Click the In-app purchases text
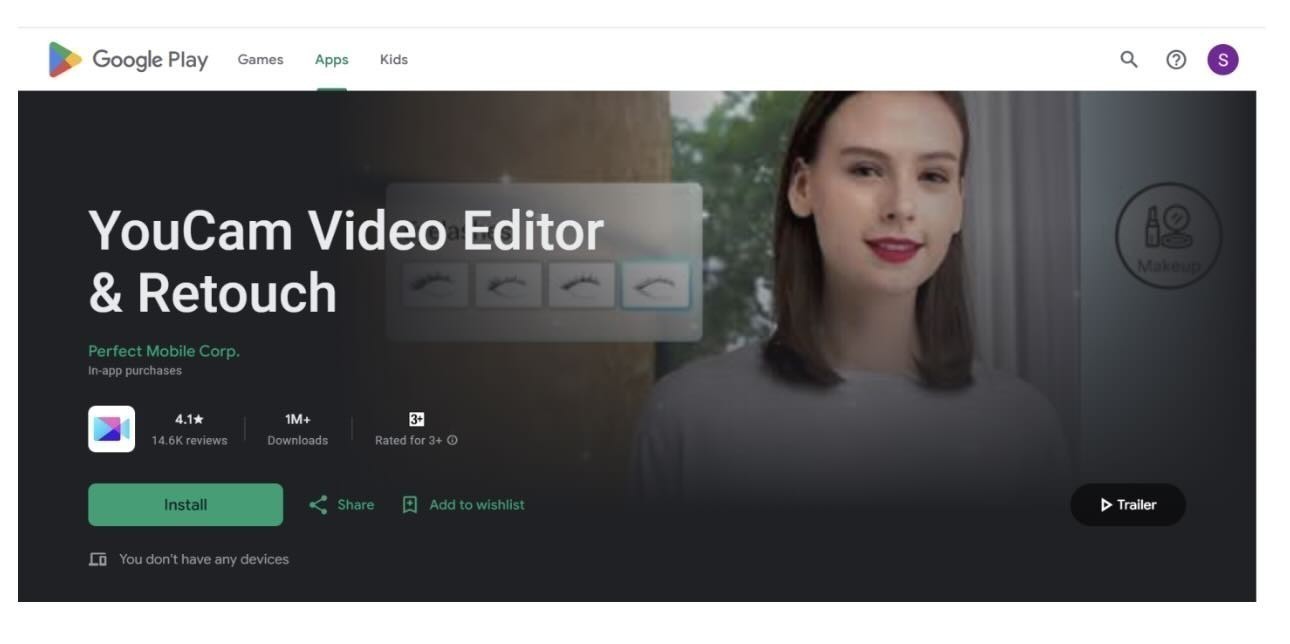The image size is (1290, 644). [x=135, y=371]
